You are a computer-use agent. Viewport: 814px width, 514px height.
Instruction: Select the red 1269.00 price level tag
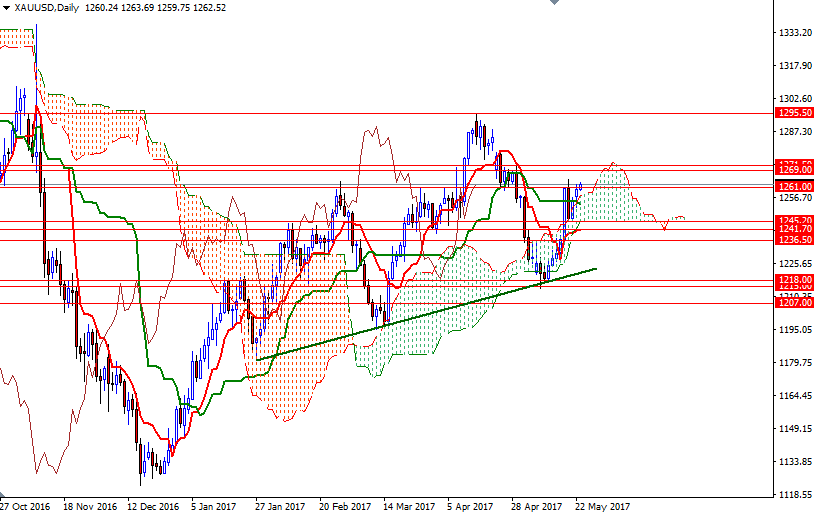(794, 171)
